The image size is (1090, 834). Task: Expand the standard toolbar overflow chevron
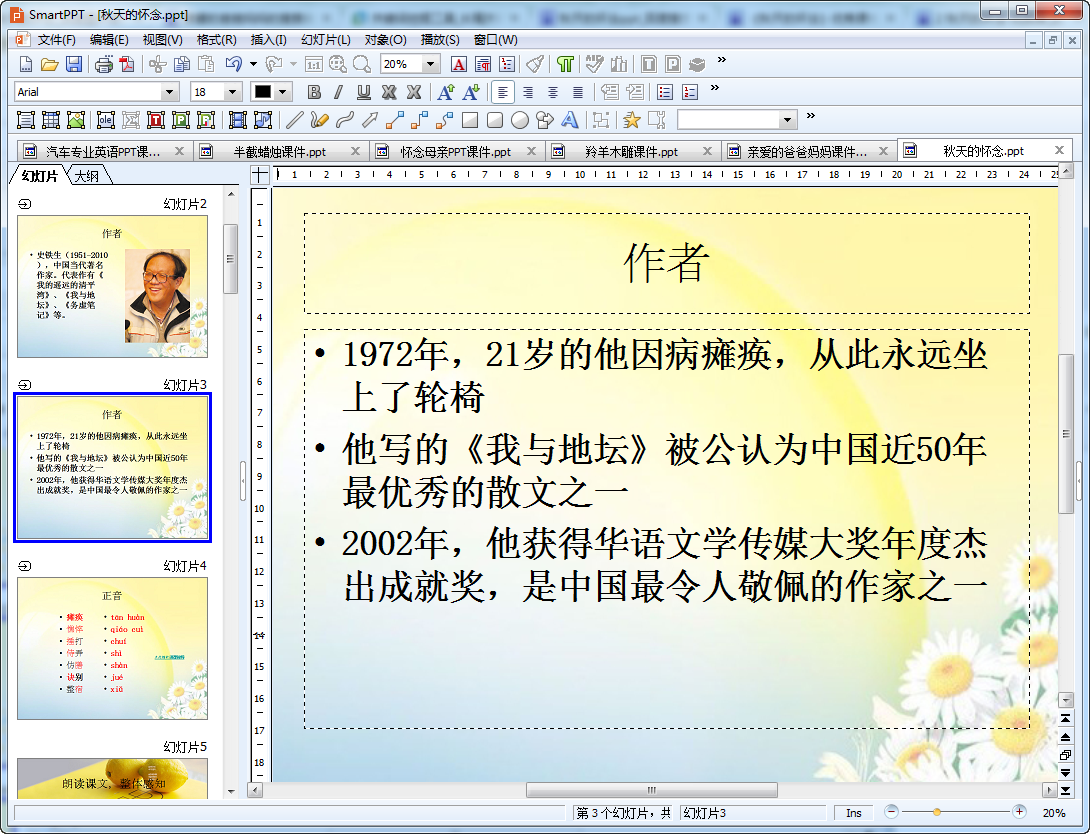(x=722, y=60)
